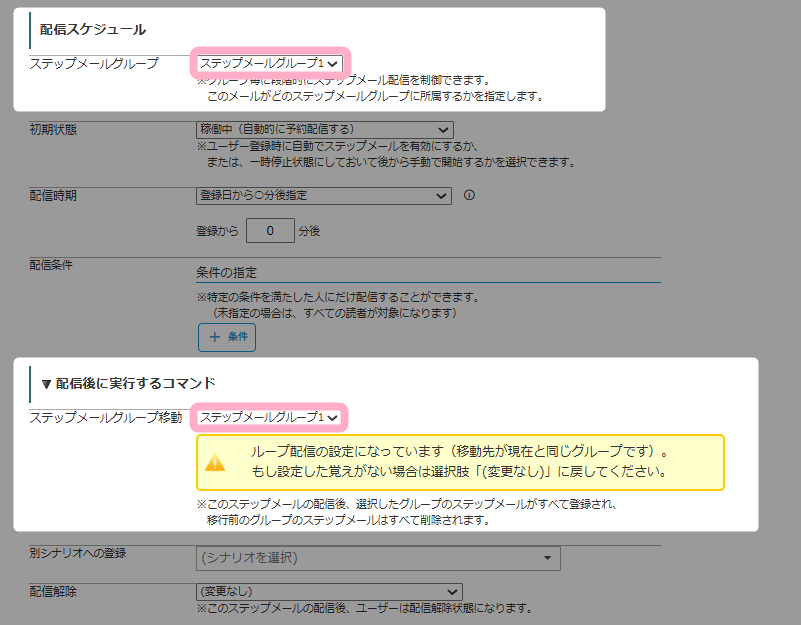Click the 配信時期 field label
This screenshot has height=625, width=801.
tap(53, 196)
